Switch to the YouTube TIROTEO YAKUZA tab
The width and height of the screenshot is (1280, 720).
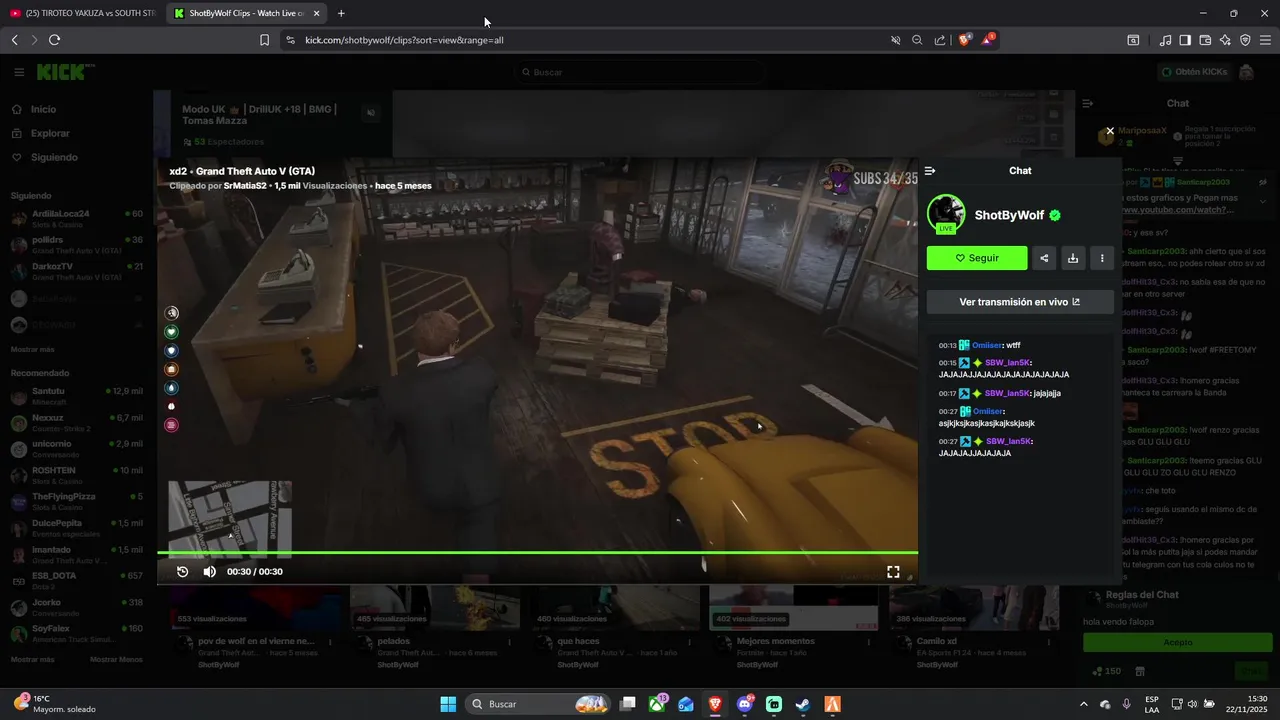coord(82,13)
